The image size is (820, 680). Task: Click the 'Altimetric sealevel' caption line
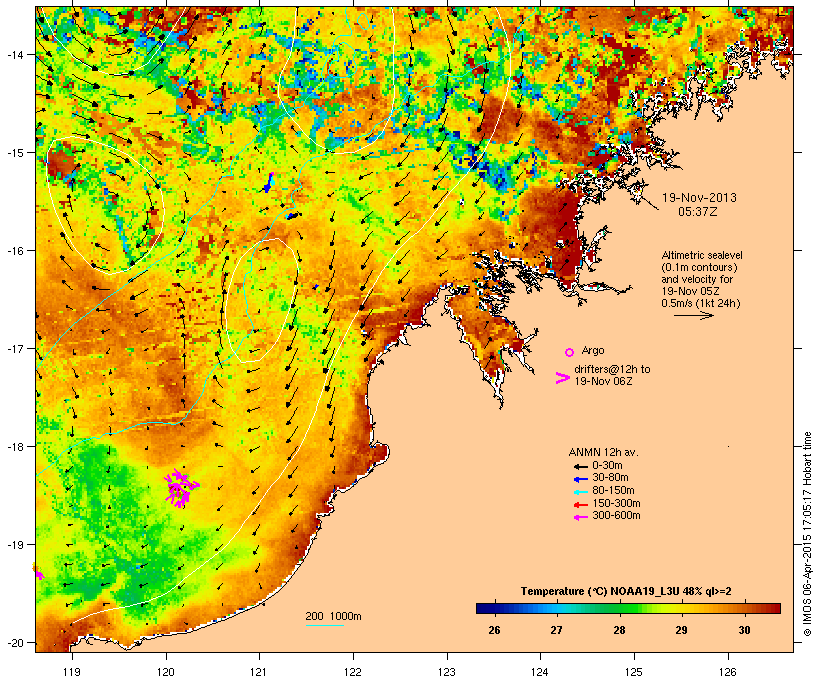click(702, 255)
